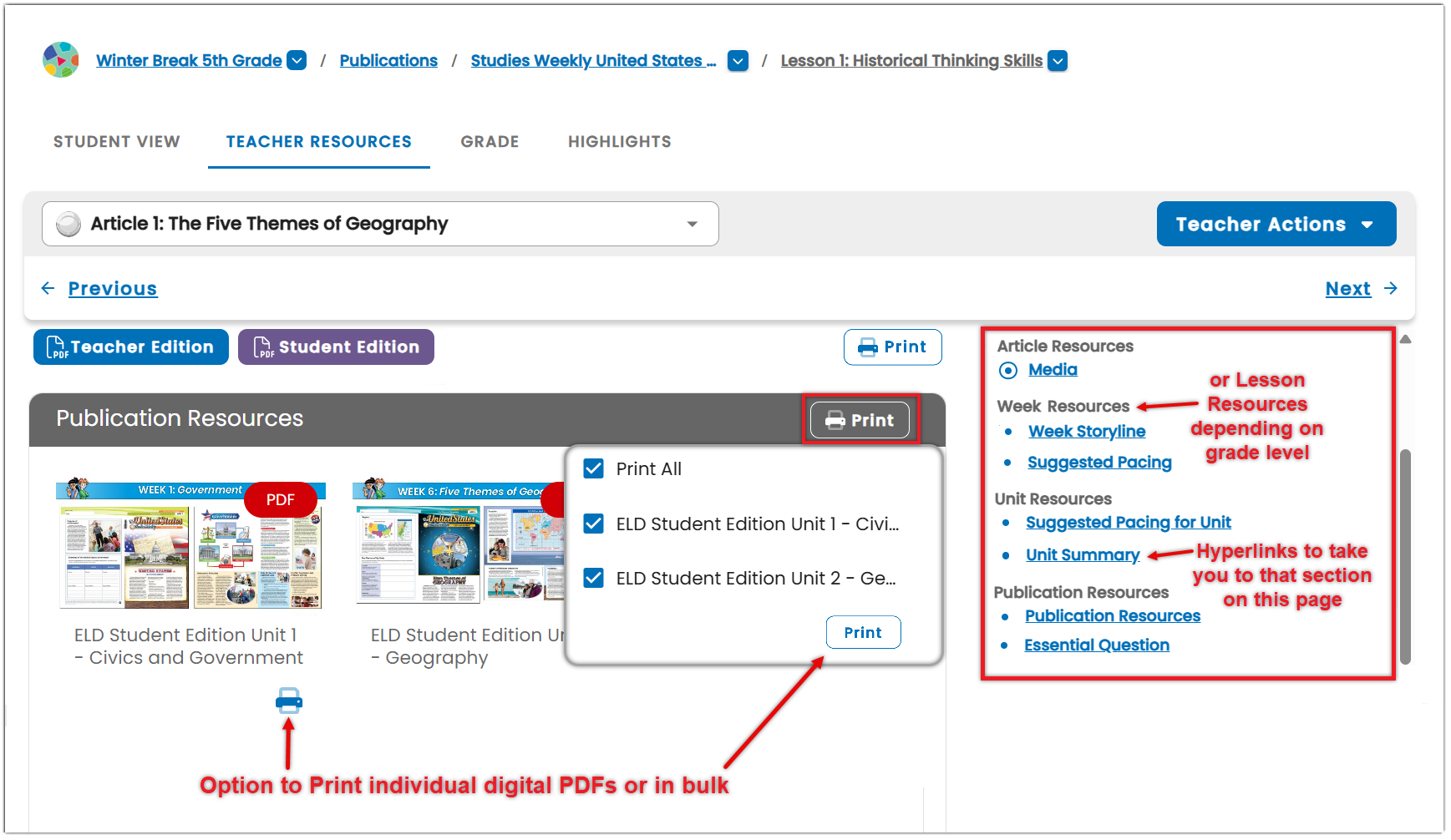Open the Lesson 1 breadcrumb dropdown chevron
Screen dimensions: 1451x840
click(x=1058, y=61)
